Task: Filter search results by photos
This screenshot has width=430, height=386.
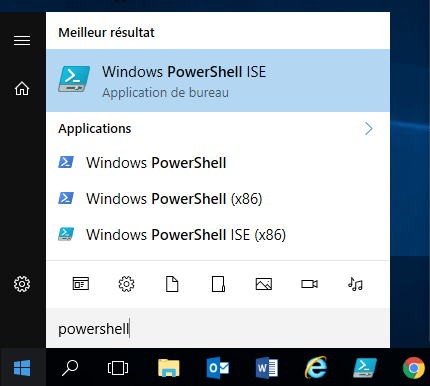Action: pyautogui.click(x=264, y=284)
